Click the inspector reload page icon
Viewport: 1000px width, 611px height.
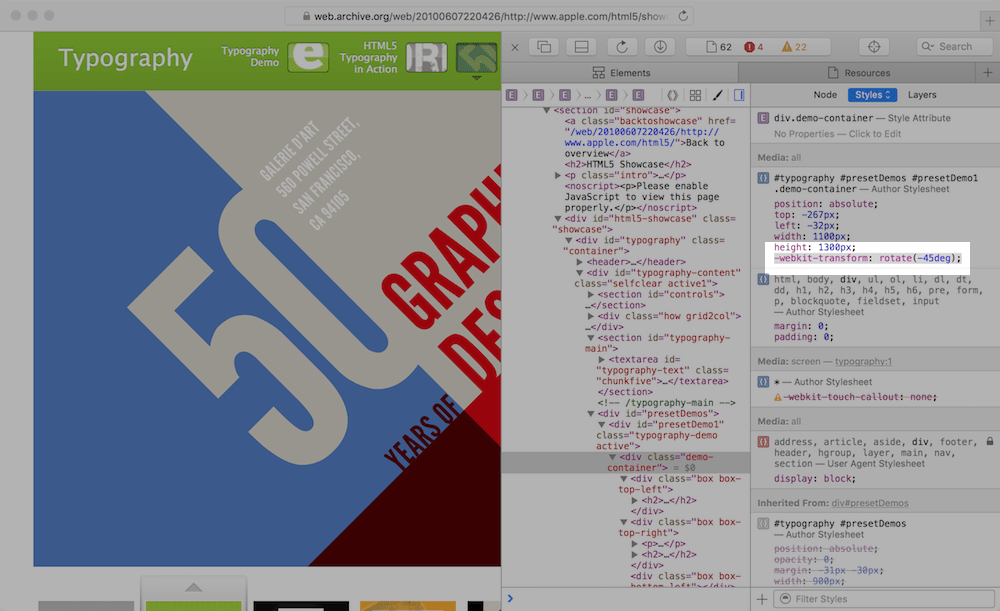point(622,47)
